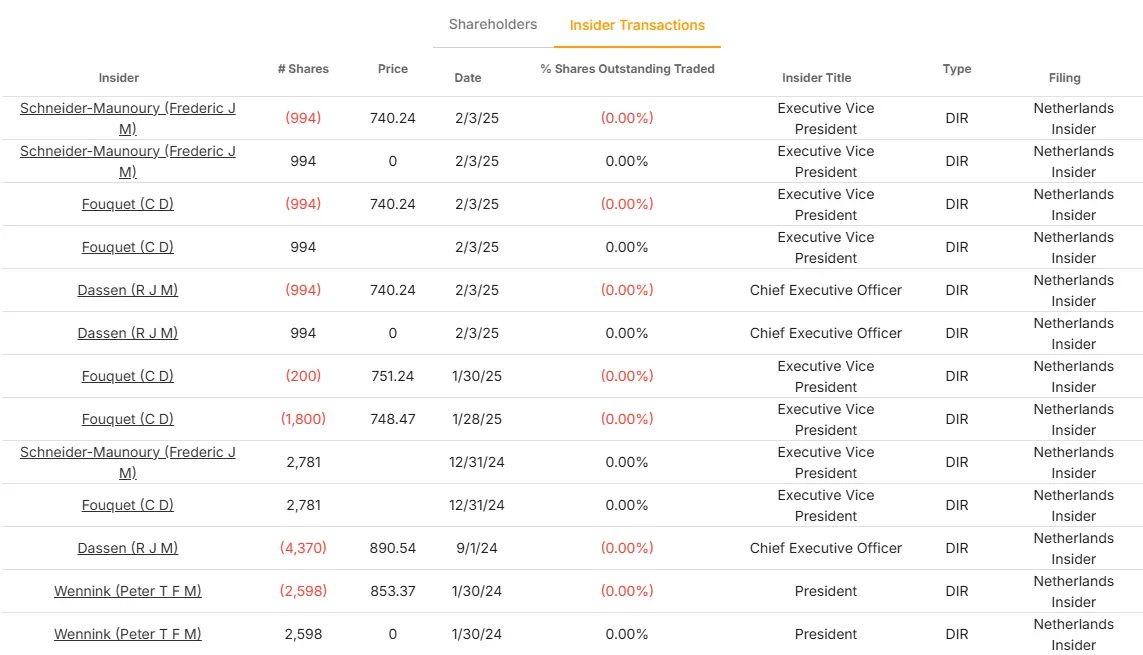Sort by Insider Title column header
This screenshot has height=655, width=1143.
pyautogui.click(x=816, y=77)
